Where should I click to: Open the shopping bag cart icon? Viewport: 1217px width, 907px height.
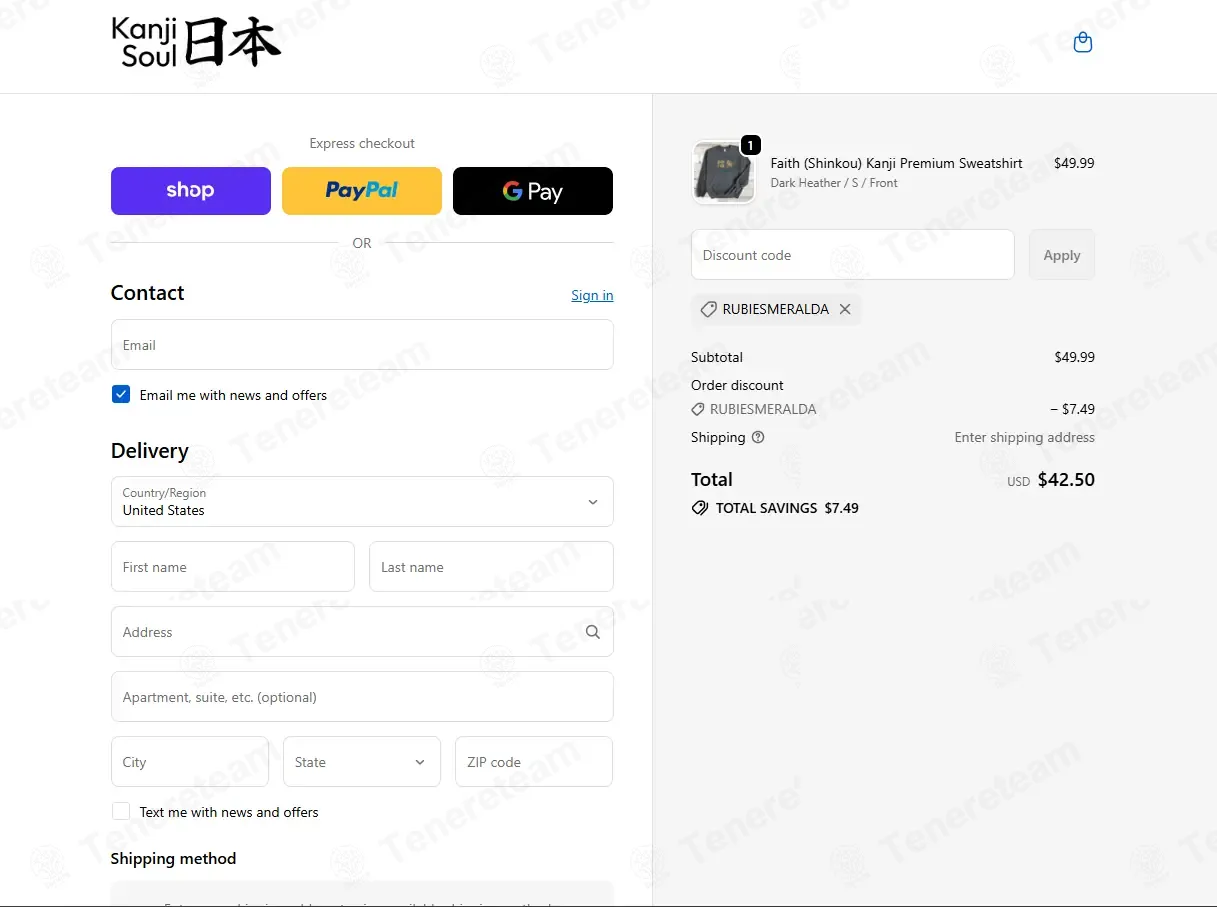[1082, 43]
